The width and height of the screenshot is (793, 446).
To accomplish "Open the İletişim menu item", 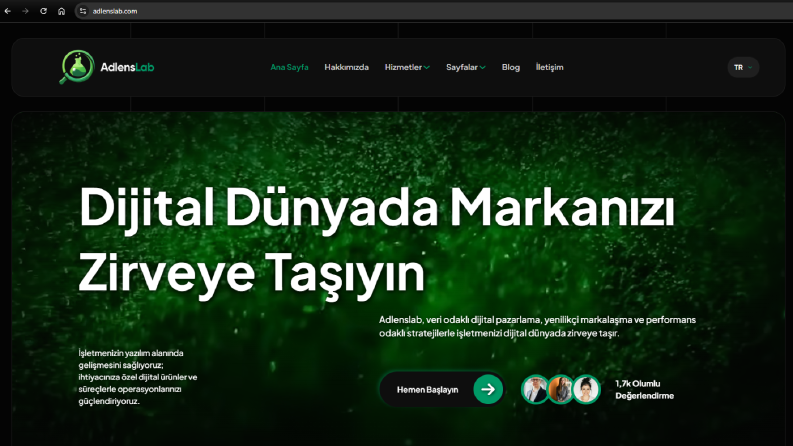I will pyautogui.click(x=549, y=67).
